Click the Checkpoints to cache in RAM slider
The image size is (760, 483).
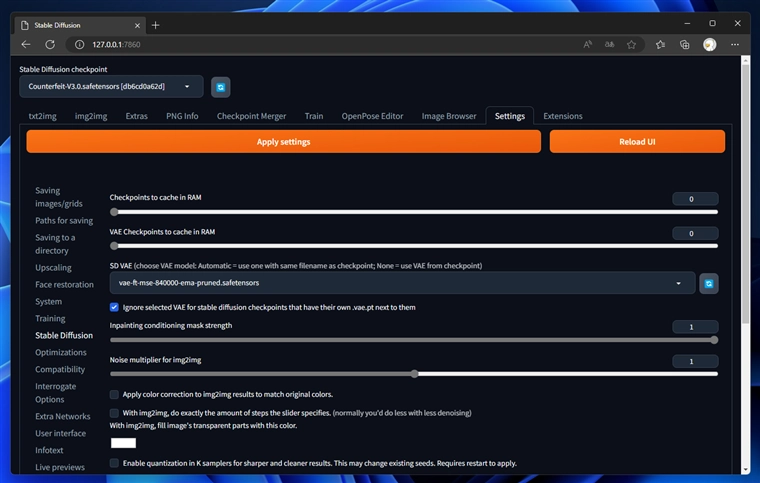414,212
